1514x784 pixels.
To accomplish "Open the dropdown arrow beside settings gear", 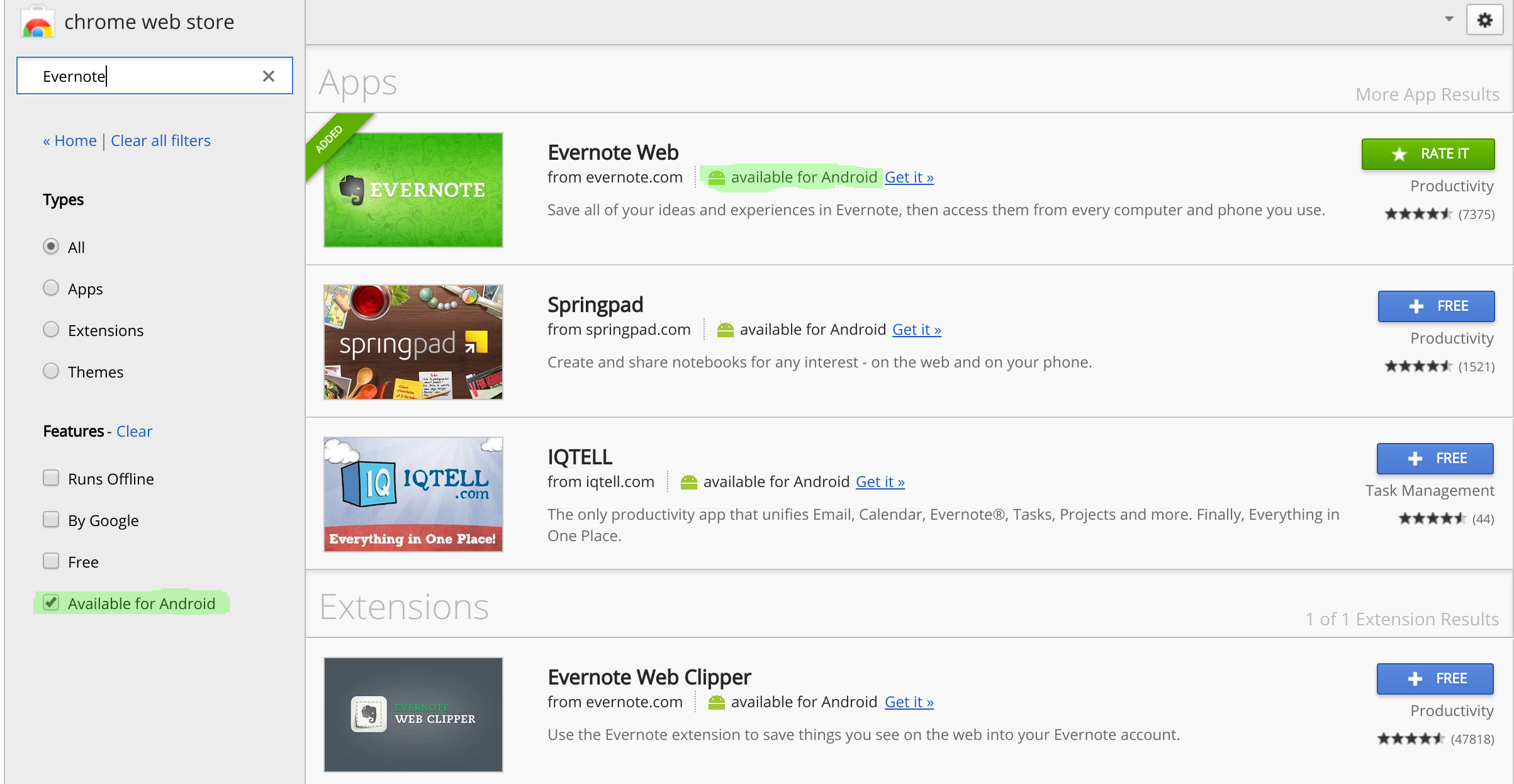I will coord(1449,19).
